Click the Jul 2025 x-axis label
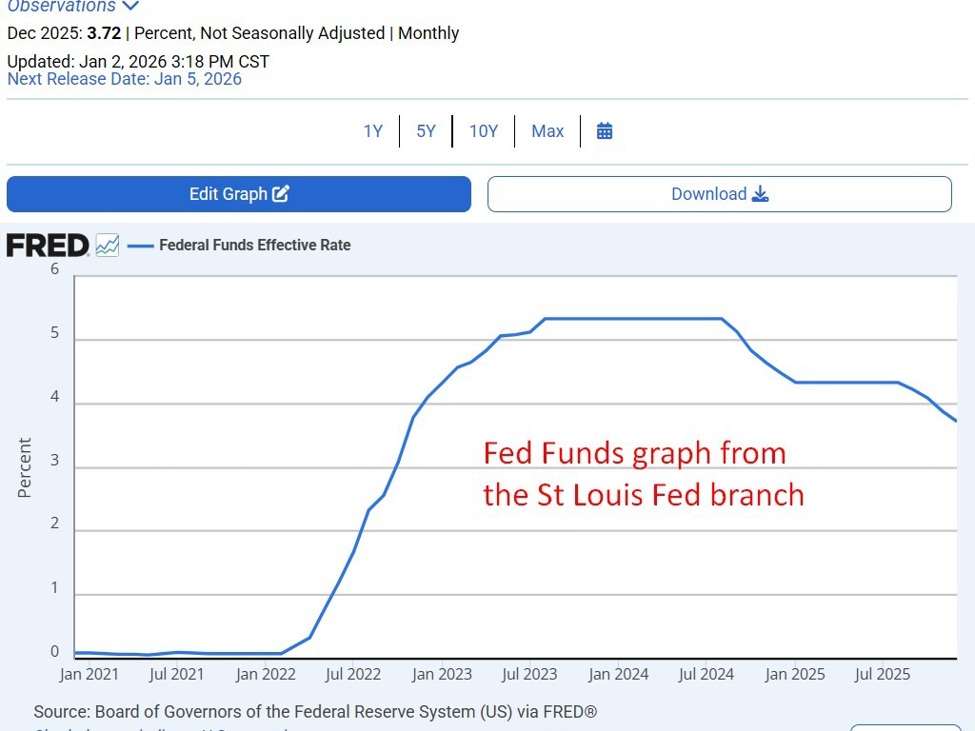Viewport: 975px width, 731px height. pos(882,674)
